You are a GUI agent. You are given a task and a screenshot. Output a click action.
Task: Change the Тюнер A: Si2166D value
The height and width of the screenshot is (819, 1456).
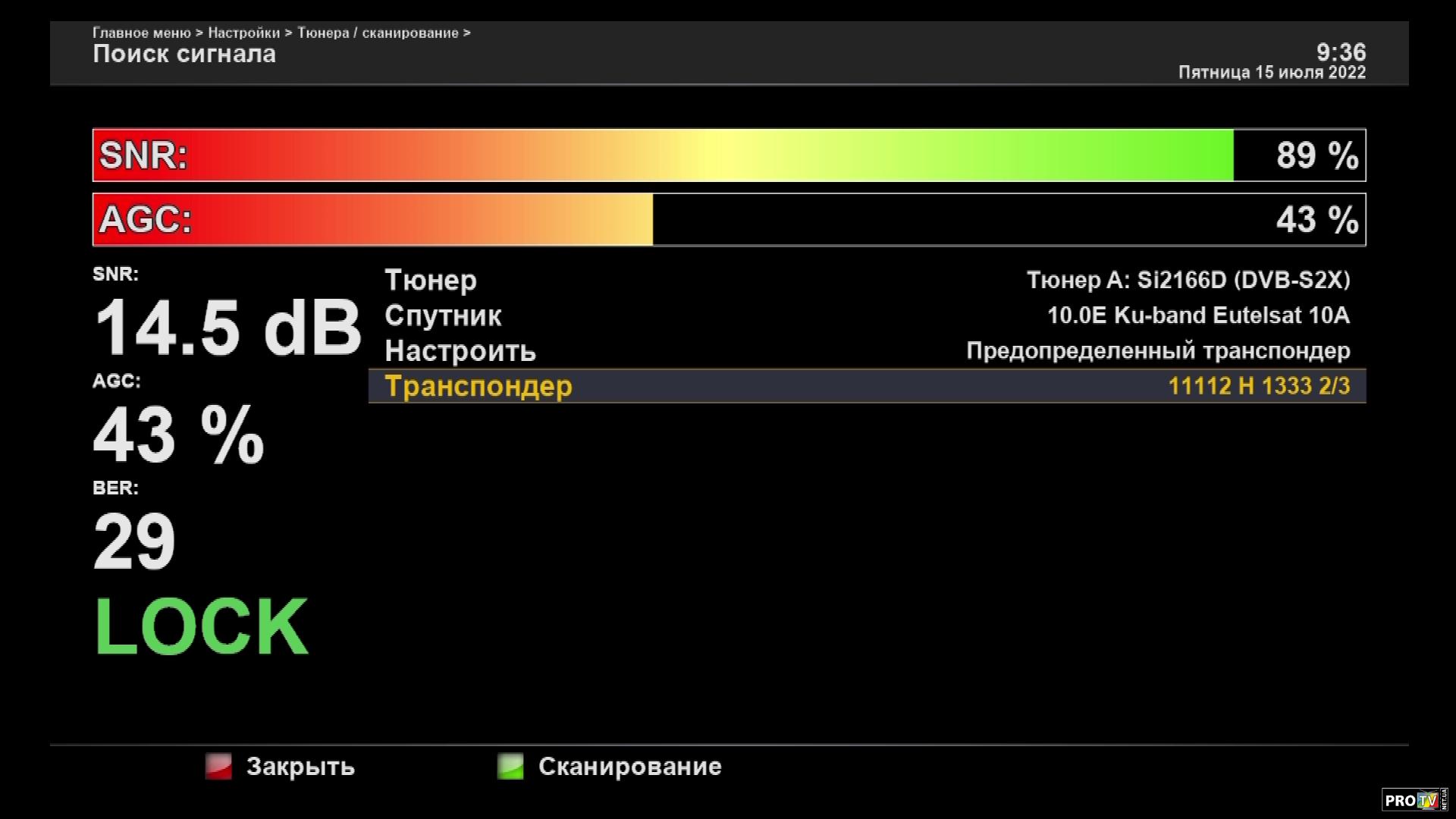(x=1188, y=281)
